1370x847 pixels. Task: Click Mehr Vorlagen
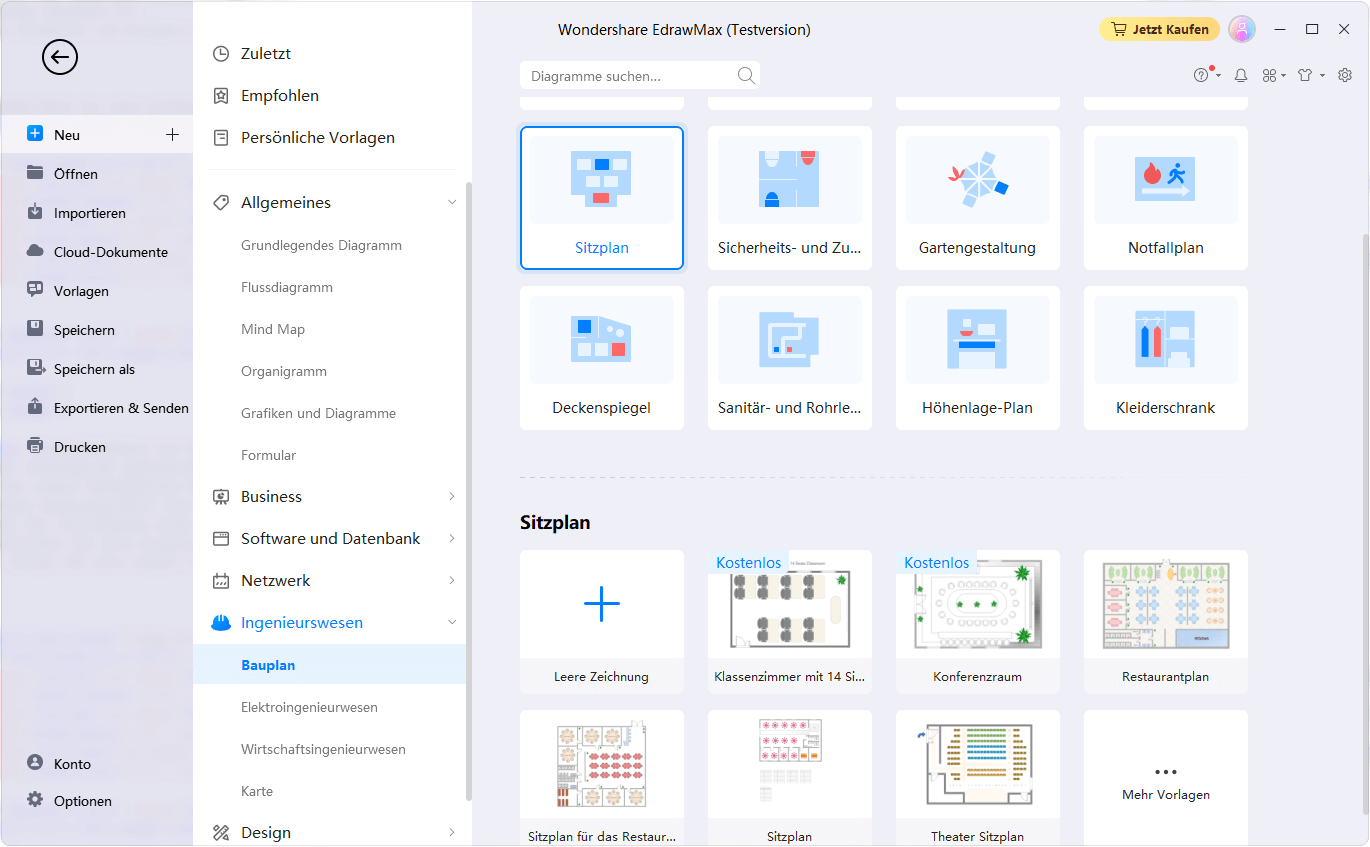(x=1166, y=778)
